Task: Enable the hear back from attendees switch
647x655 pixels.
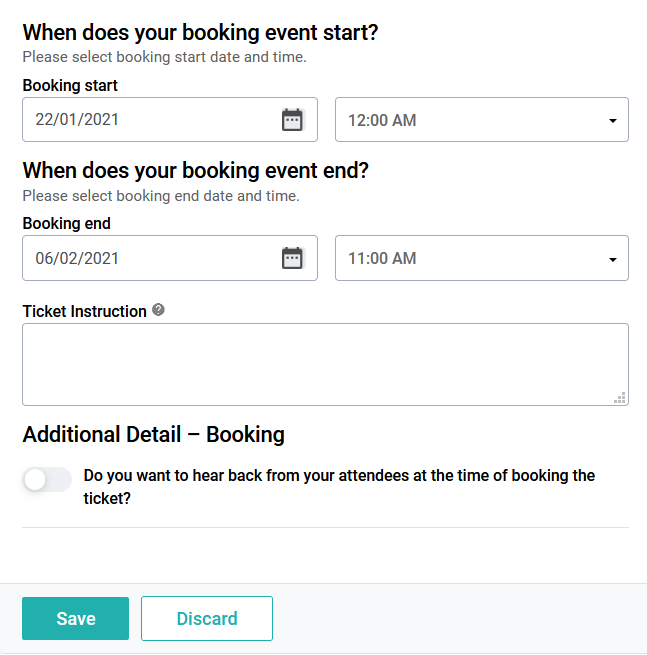Action: 47,479
